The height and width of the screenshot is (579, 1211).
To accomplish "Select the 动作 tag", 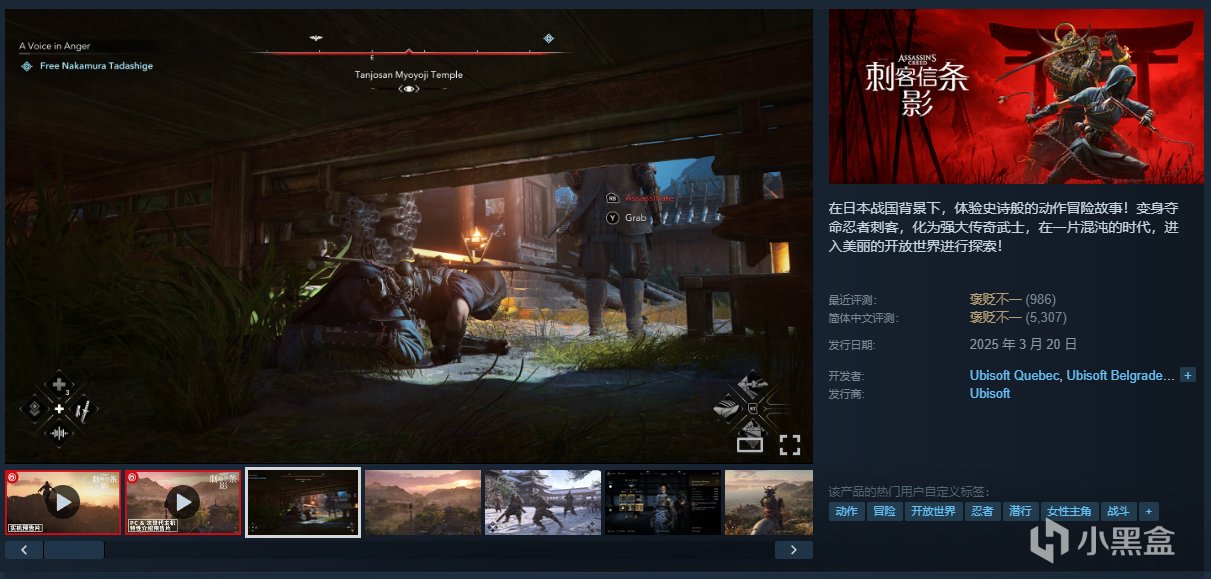I will 846,511.
